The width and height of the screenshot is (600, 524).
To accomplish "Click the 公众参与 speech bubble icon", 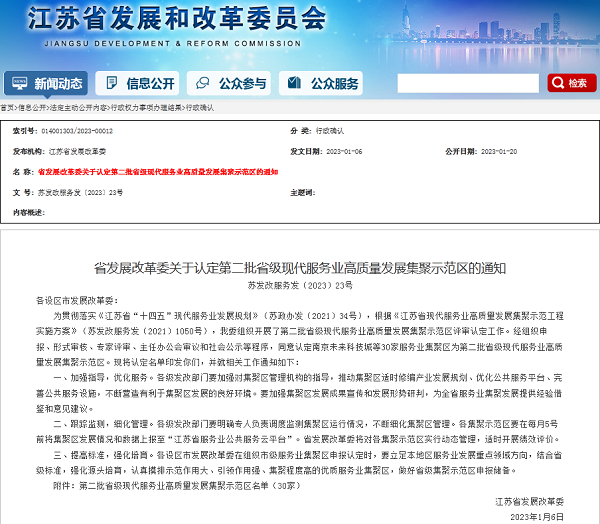I will pyautogui.click(x=203, y=83).
